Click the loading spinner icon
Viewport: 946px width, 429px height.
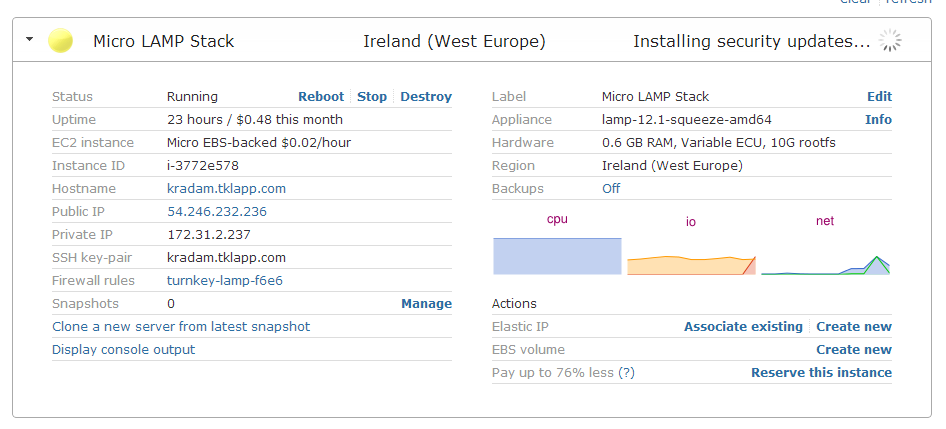coord(889,41)
